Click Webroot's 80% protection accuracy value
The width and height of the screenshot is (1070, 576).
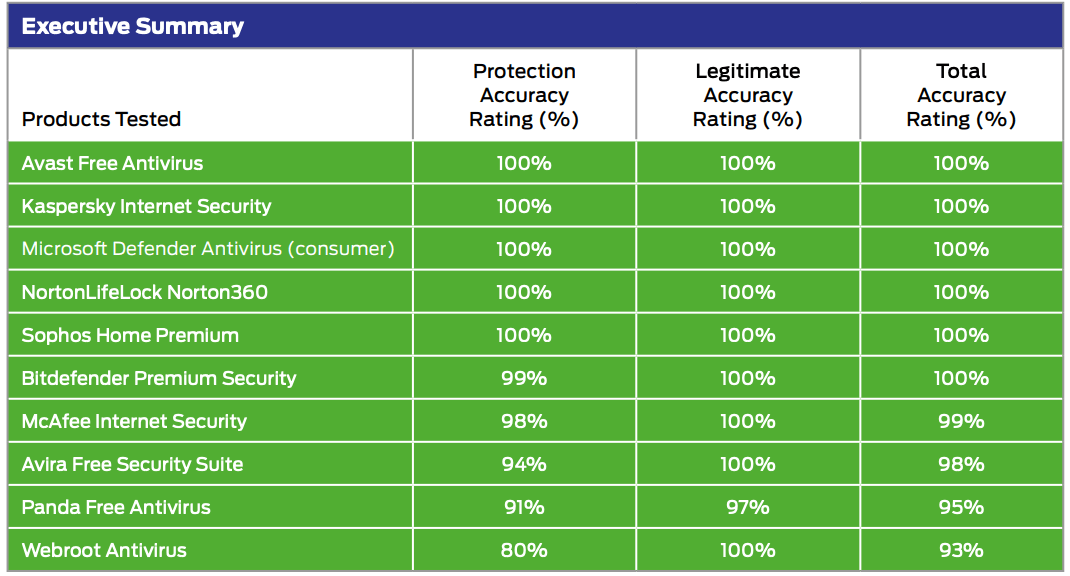(x=524, y=550)
